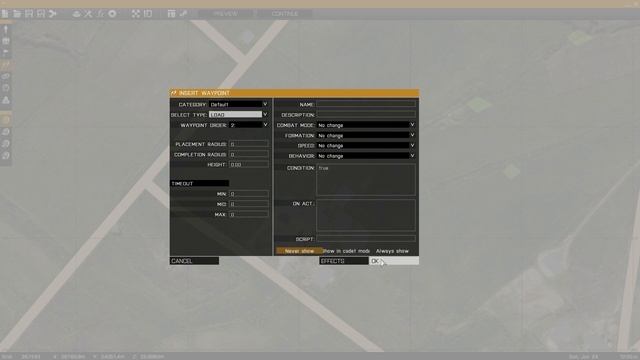
Task: Click the merge arrow icon in toolbar
Action: [53, 13]
